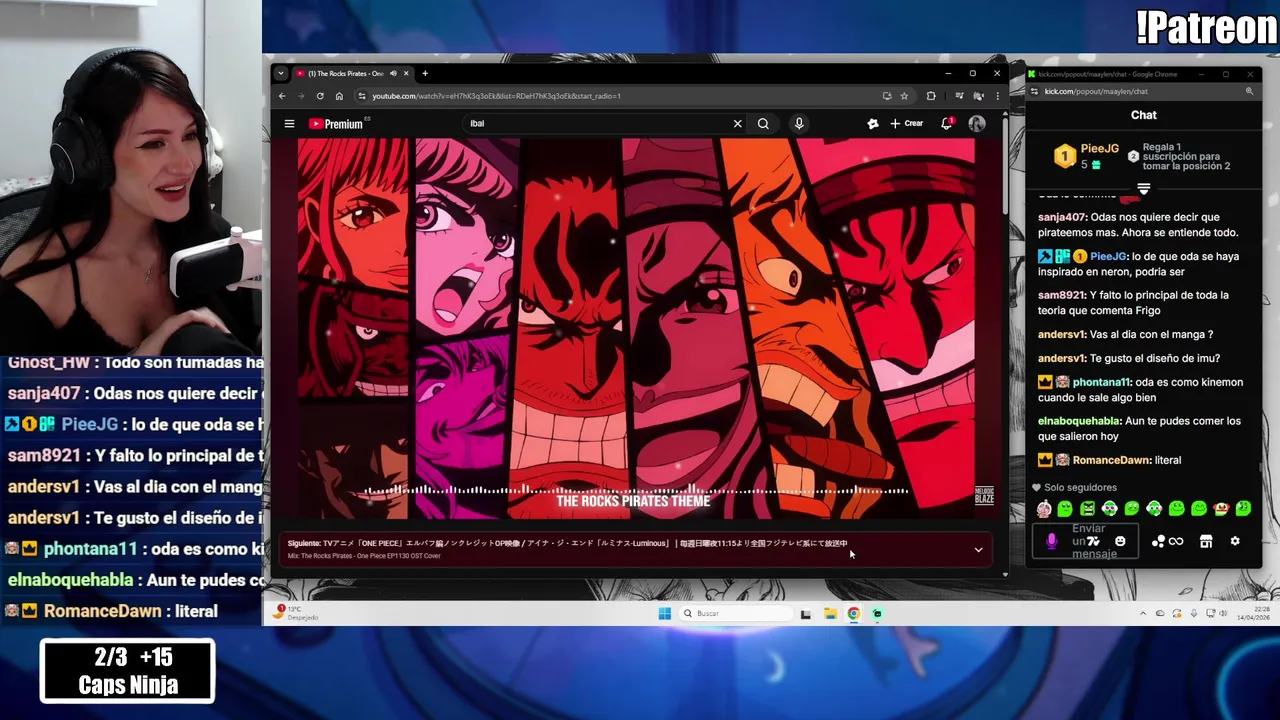Reload the YouTube page
This screenshot has width=1280, height=720.
point(320,96)
